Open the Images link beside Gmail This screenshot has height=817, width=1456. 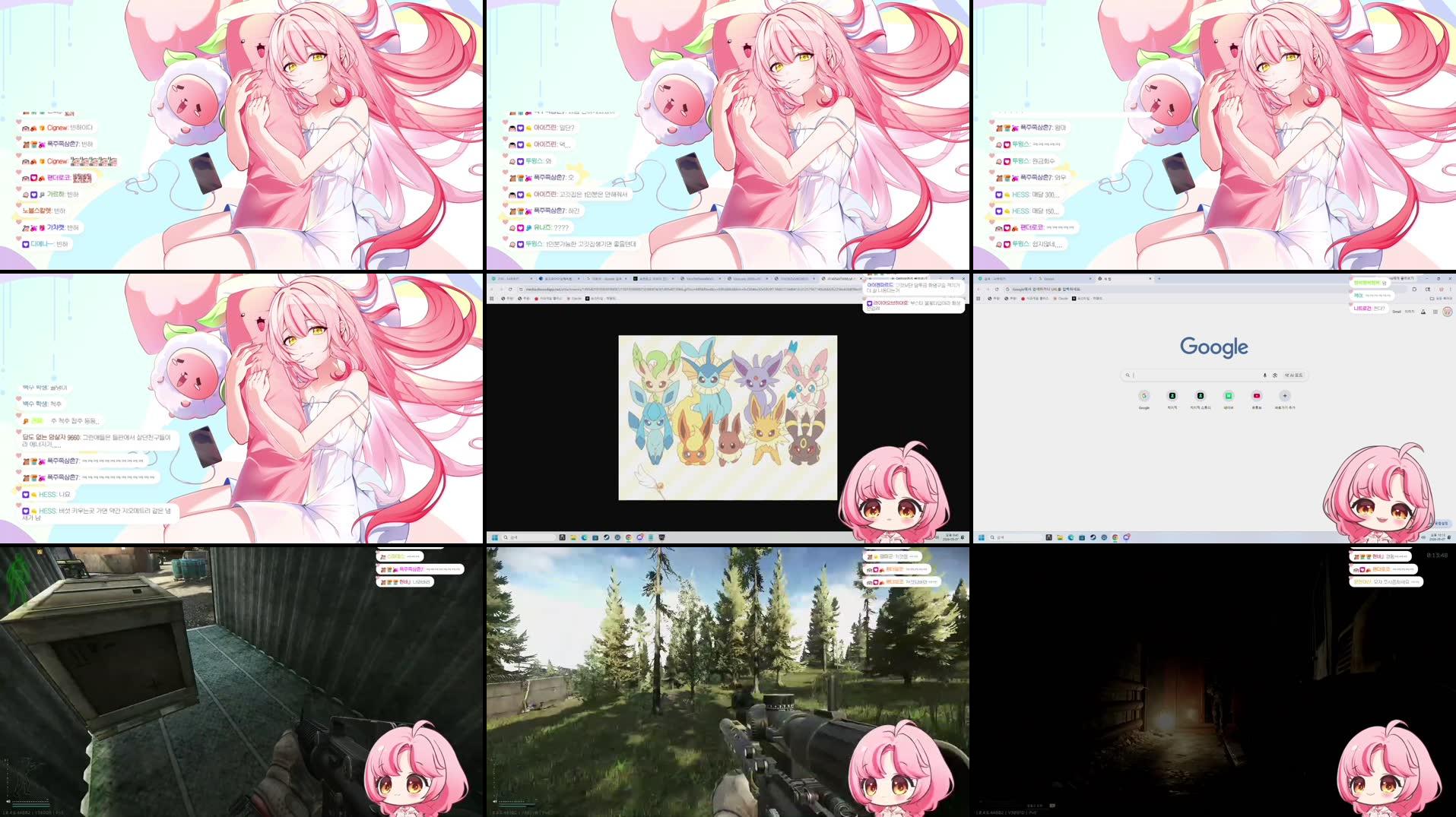point(1410,312)
